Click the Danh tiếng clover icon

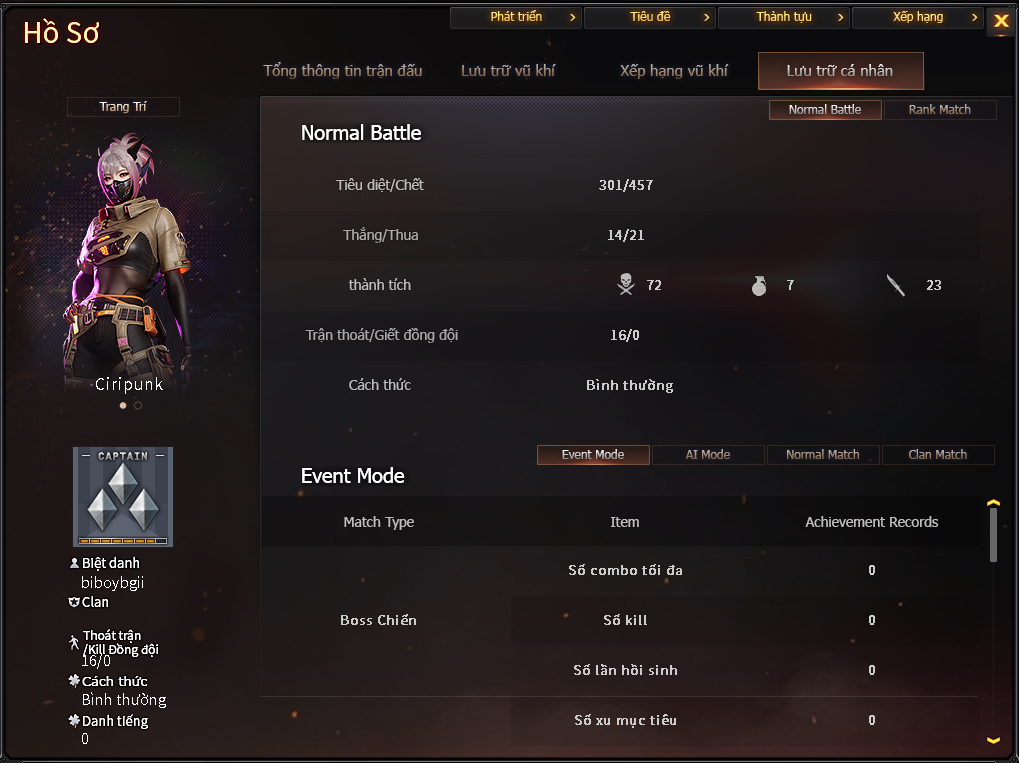pos(74,720)
